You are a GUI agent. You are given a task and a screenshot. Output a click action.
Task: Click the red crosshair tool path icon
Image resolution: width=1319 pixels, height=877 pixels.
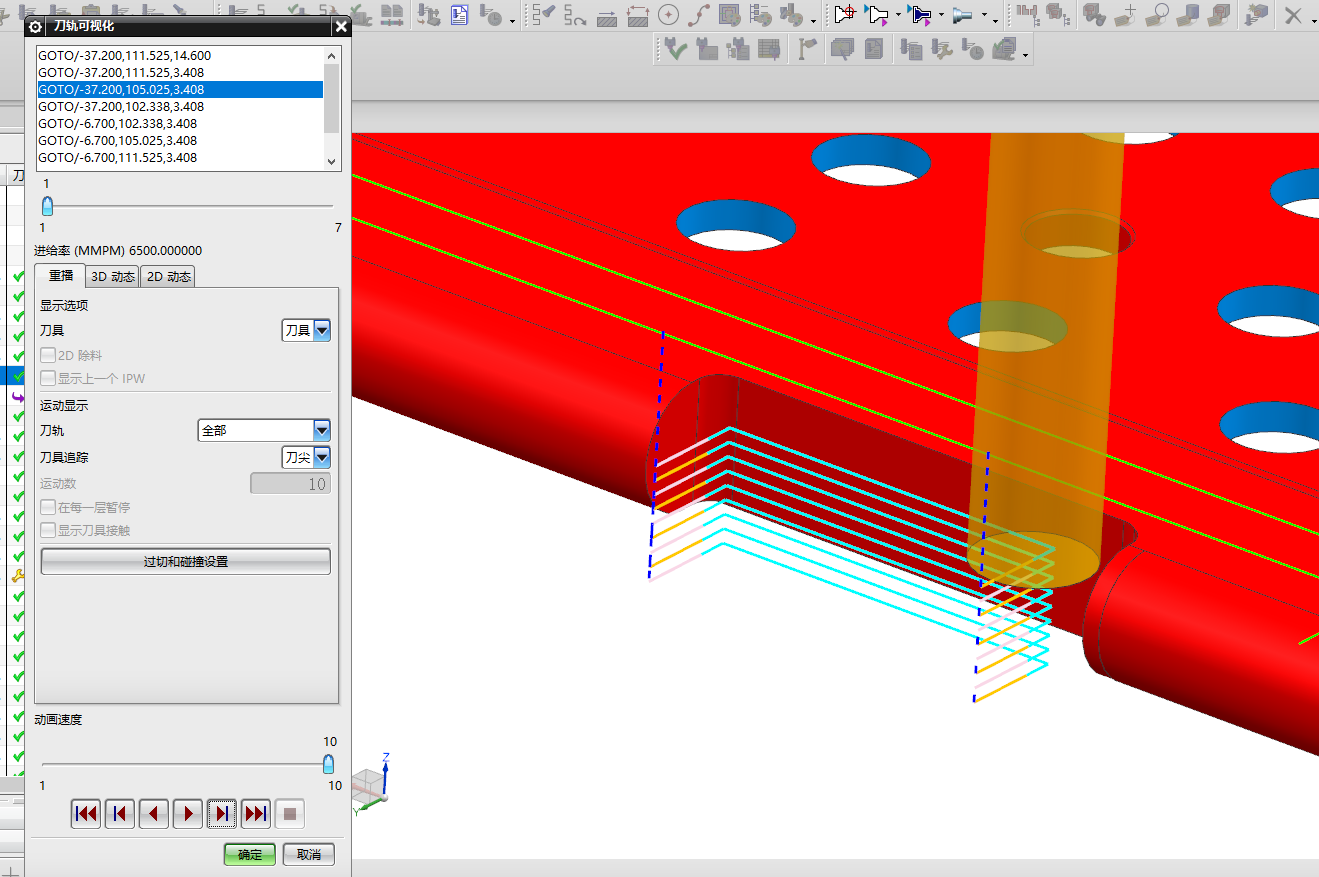tap(845, 15)
